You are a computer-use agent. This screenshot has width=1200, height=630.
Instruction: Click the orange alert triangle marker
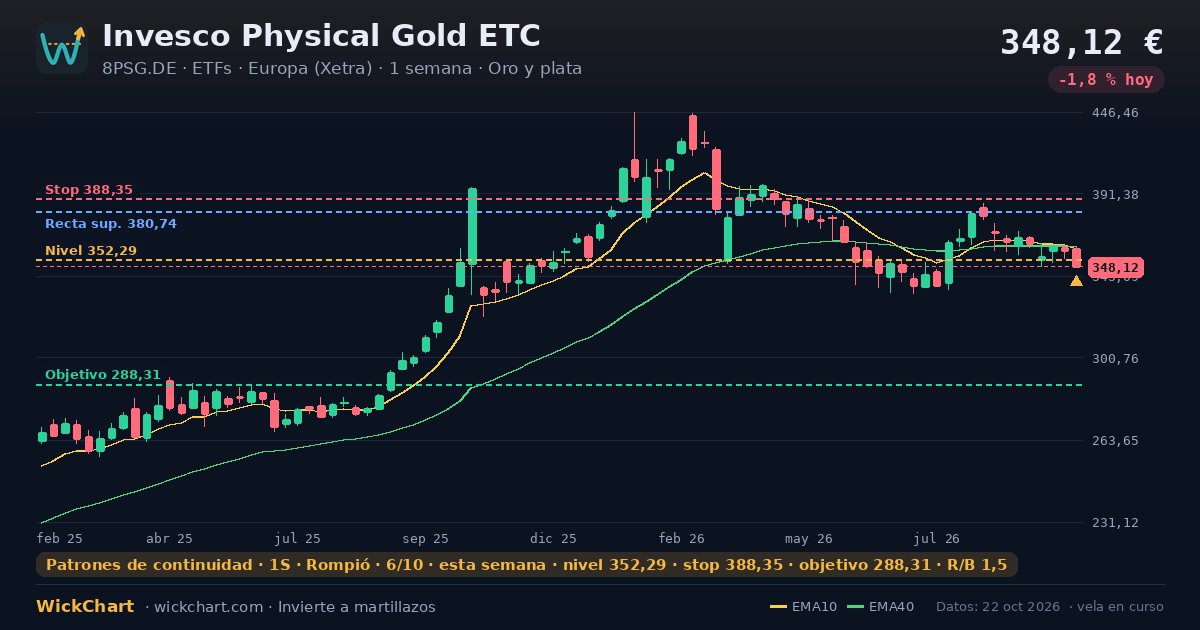pos(1076,281)
